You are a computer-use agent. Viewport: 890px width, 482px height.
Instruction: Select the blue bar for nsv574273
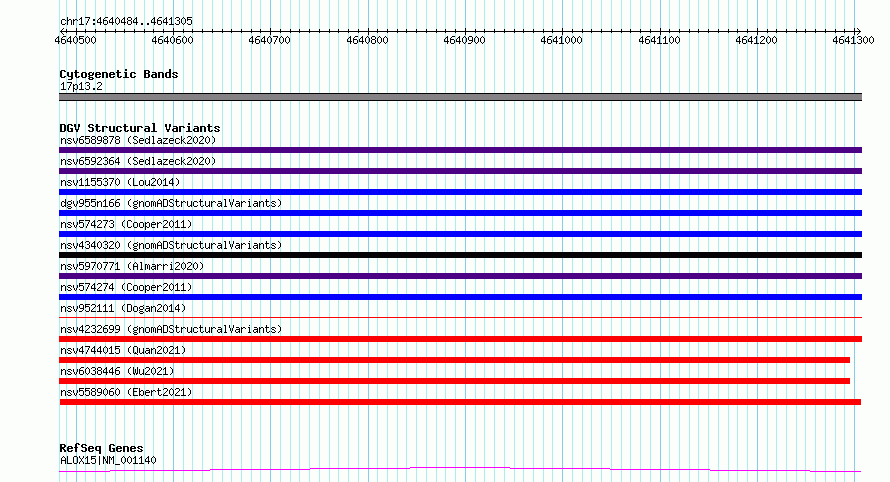(x=460, y=234)
